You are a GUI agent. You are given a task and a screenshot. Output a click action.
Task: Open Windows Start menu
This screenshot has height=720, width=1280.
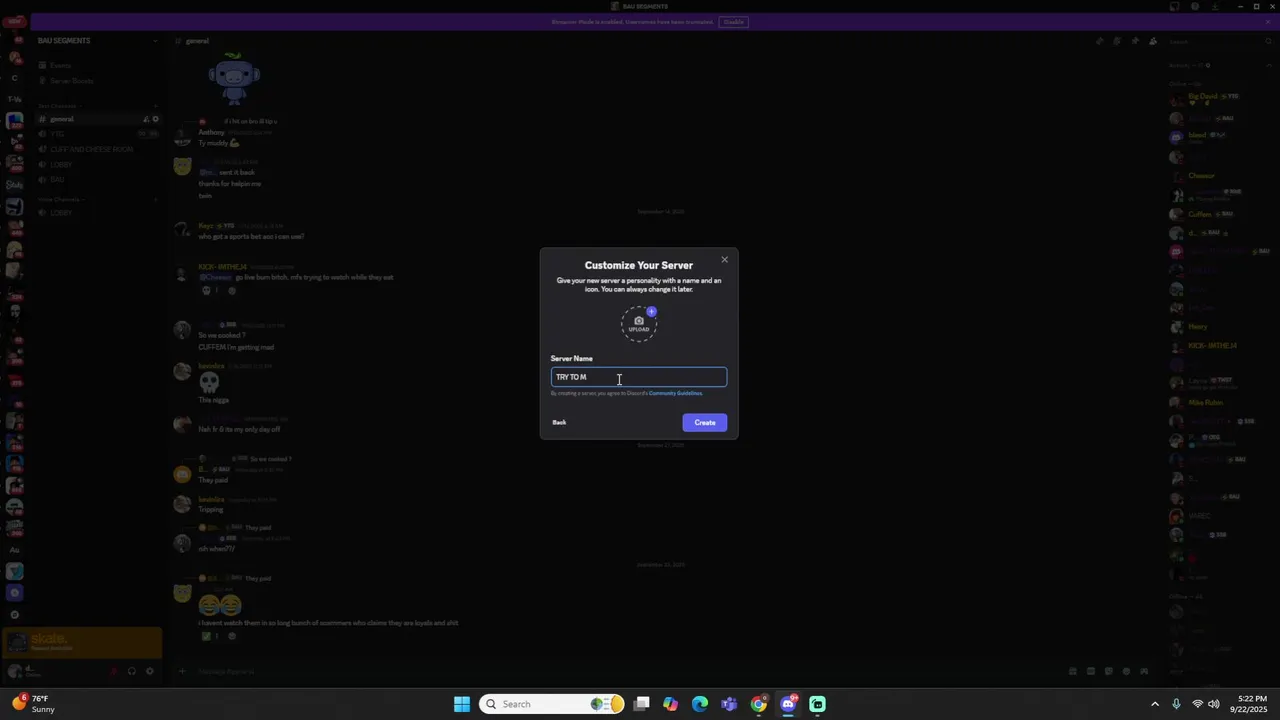462,704
